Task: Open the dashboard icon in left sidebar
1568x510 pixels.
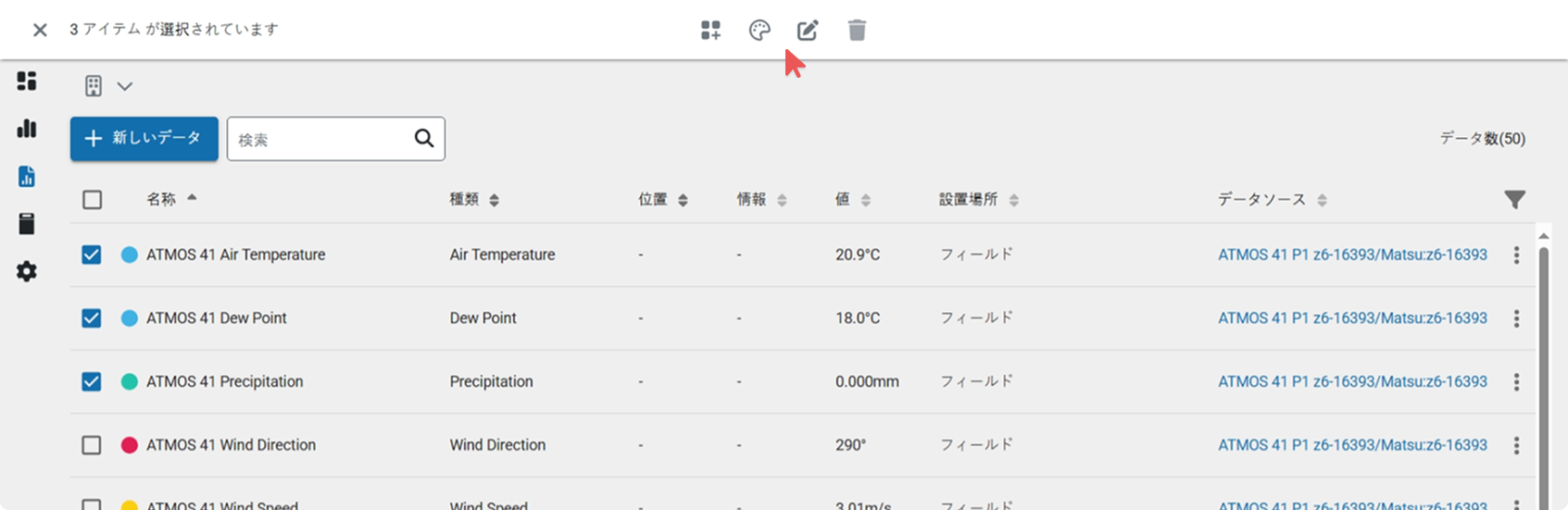Action: pyautogui.click(x=27, y=81)
